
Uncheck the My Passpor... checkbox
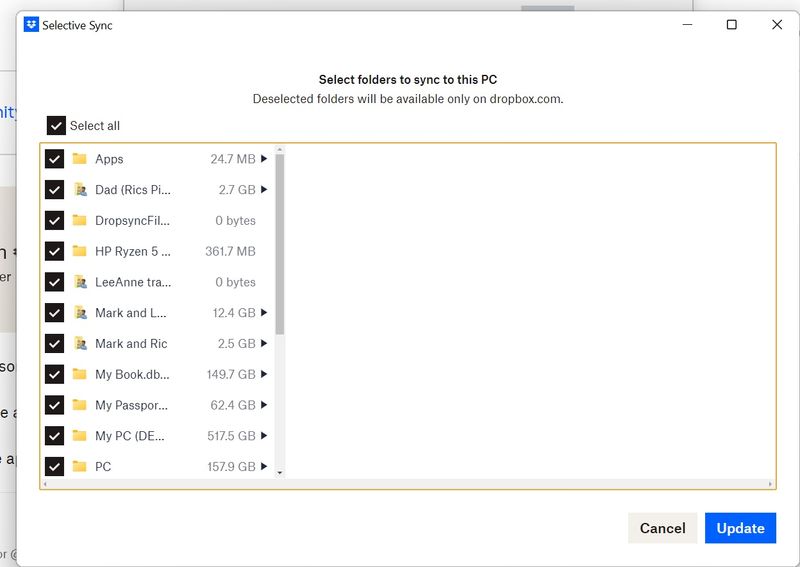[54, 405]
